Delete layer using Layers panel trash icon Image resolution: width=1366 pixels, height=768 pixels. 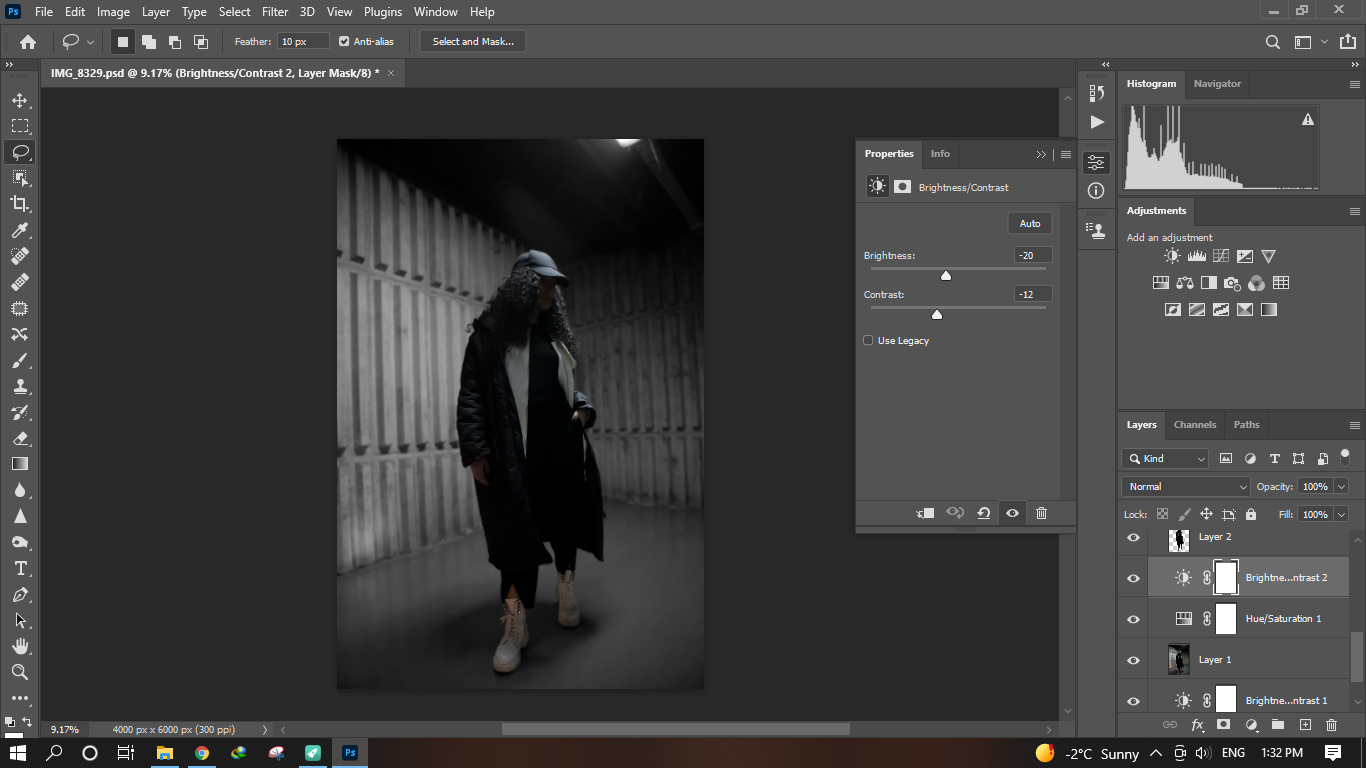(1331, 725)
